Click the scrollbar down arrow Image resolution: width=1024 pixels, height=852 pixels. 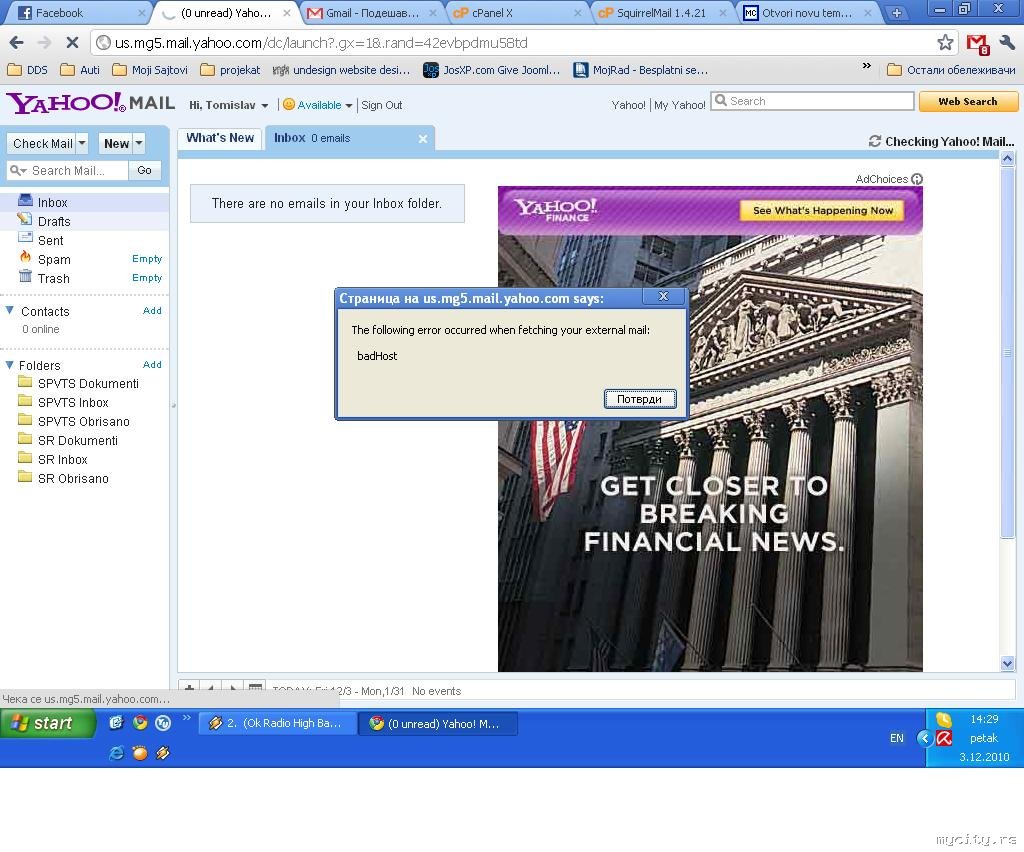[1007, 664]
